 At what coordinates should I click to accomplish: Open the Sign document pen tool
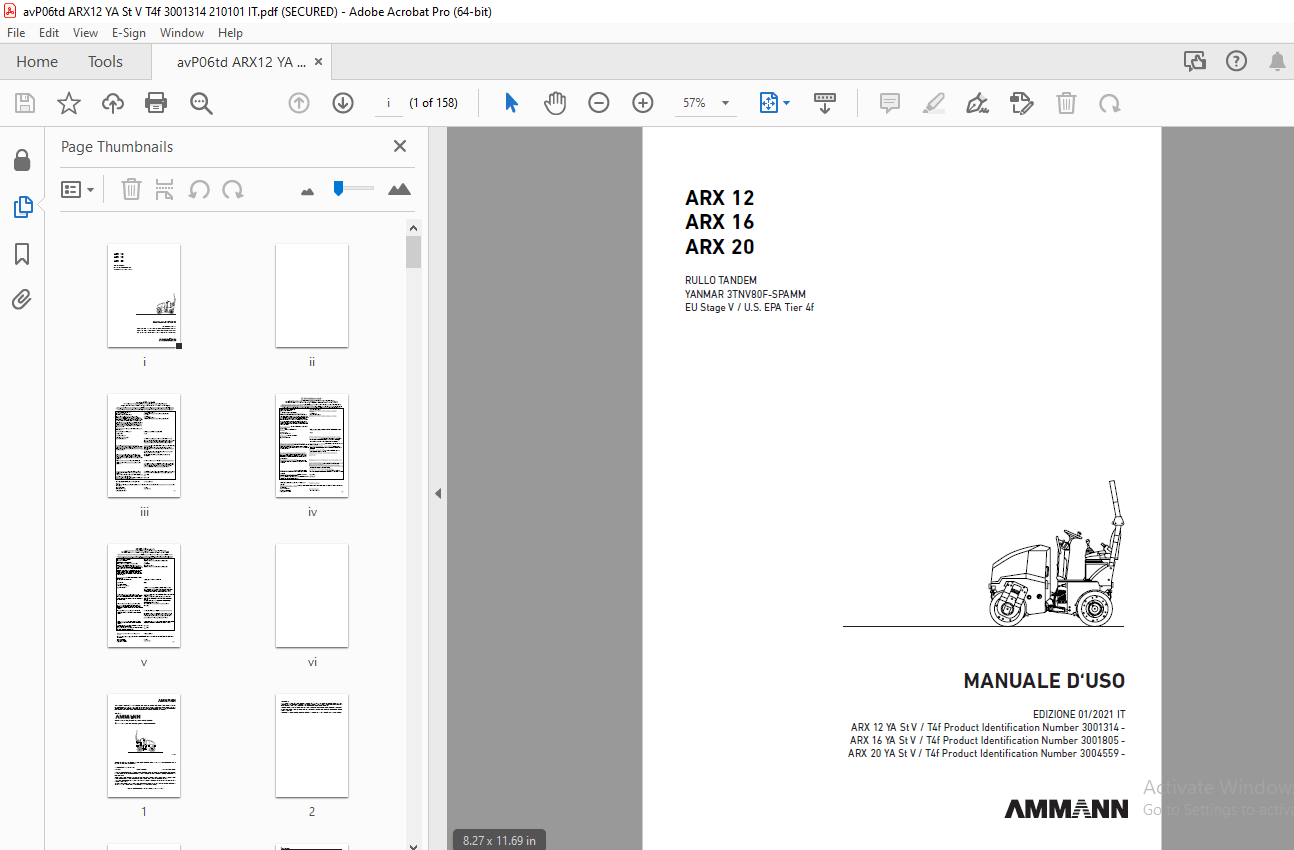pos(978,103)
